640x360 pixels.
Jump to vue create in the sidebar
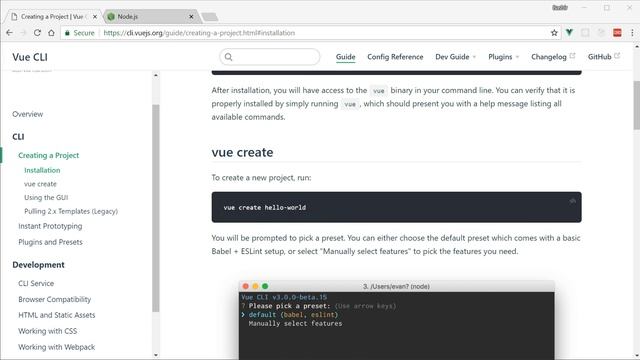pos(40,184)
